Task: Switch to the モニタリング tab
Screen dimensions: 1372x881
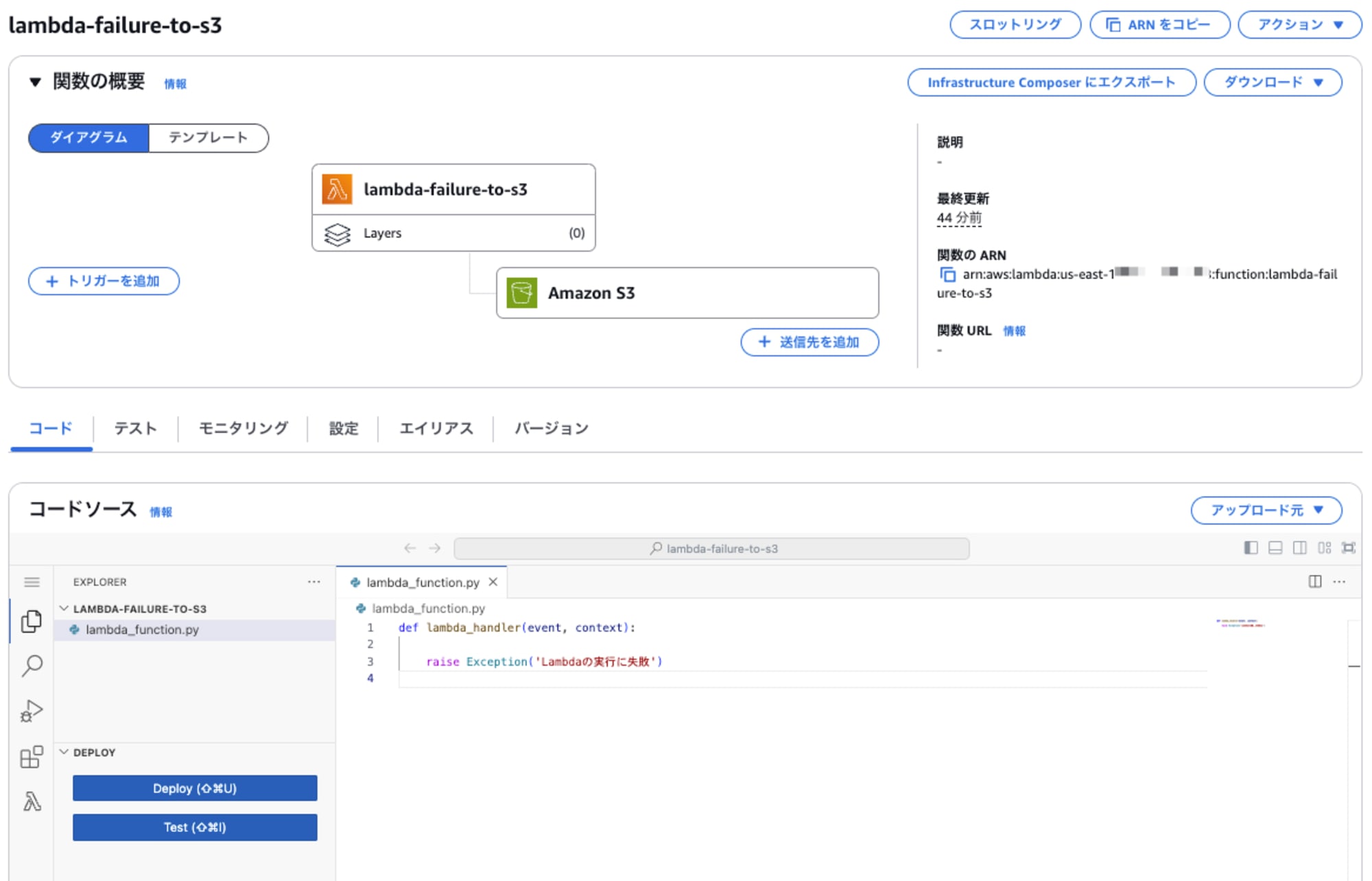Action: [243, 428]
